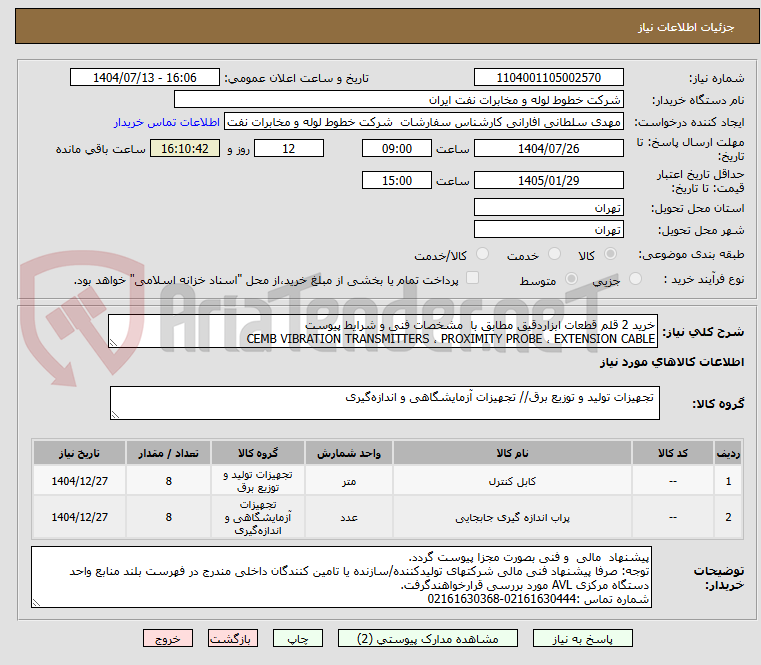The width and height of the screenshot is (761, 665).
Task: Click the خروج exit button
Action: click(167, 639)
